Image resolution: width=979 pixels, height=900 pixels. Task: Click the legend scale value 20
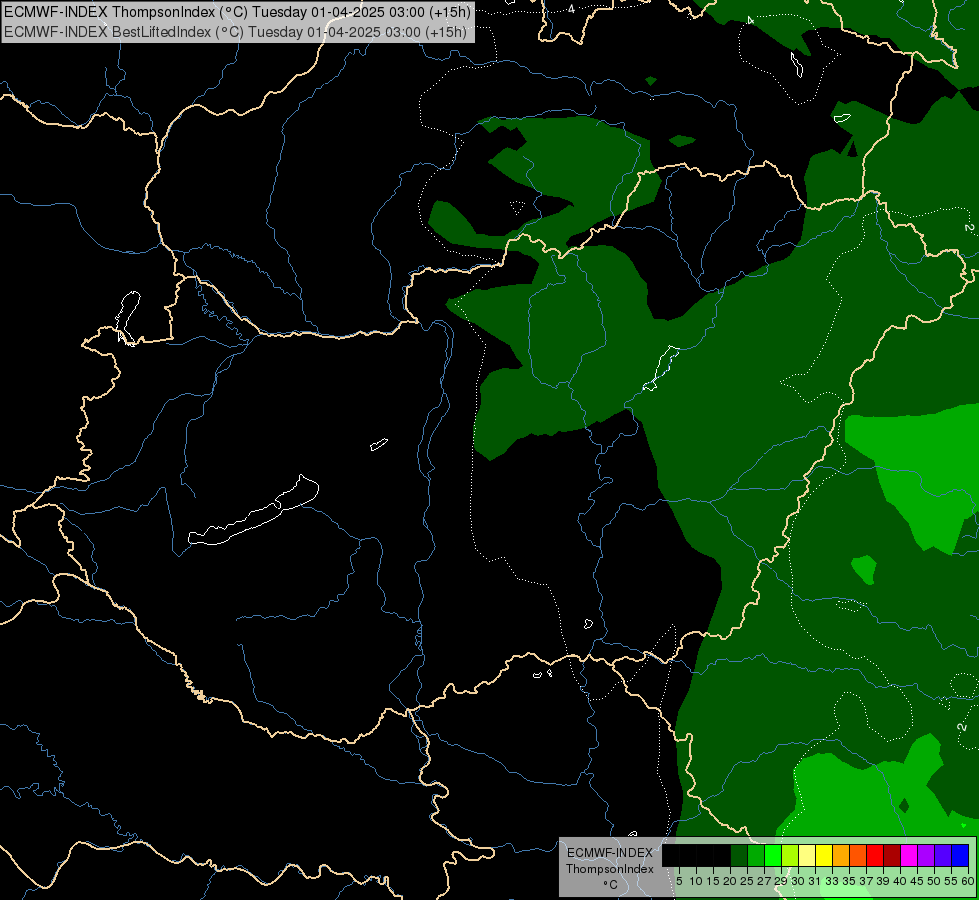pos(730,881)
